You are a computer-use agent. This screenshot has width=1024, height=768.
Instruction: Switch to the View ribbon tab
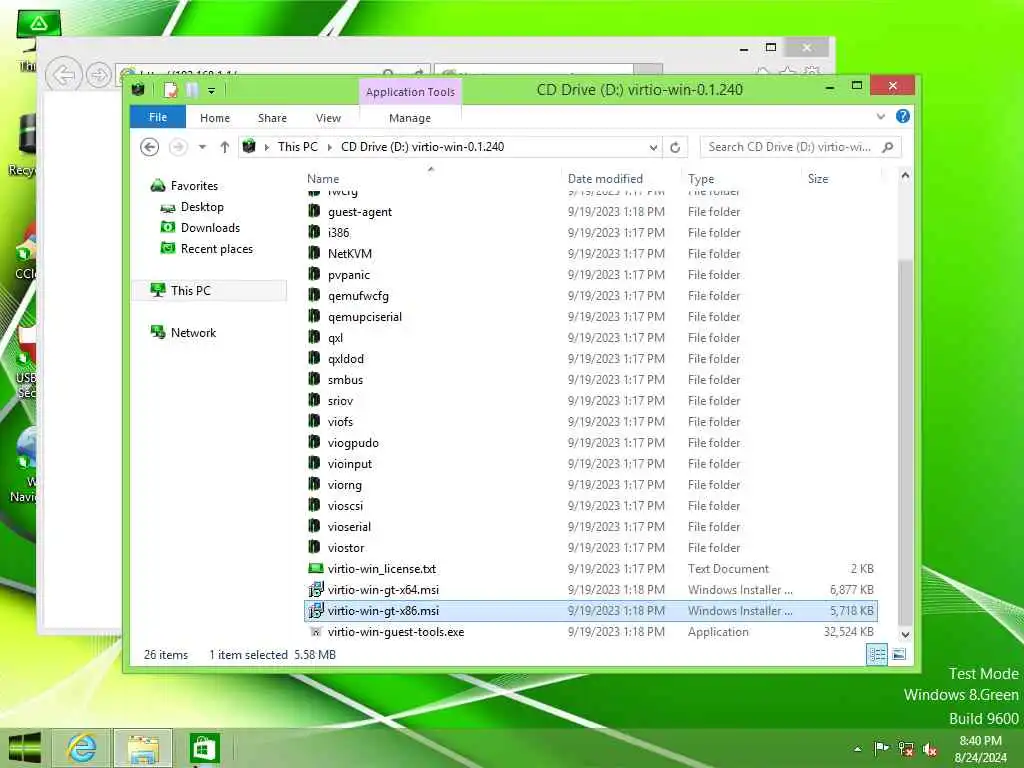pyautogui.click(x=328, y=118)
